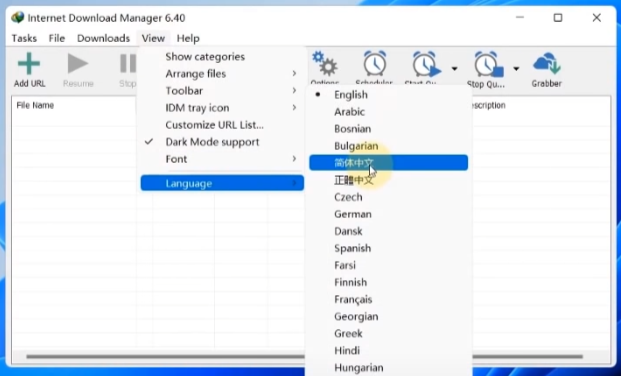Select Traditional Chinese 正體中文

coord(388,180)
